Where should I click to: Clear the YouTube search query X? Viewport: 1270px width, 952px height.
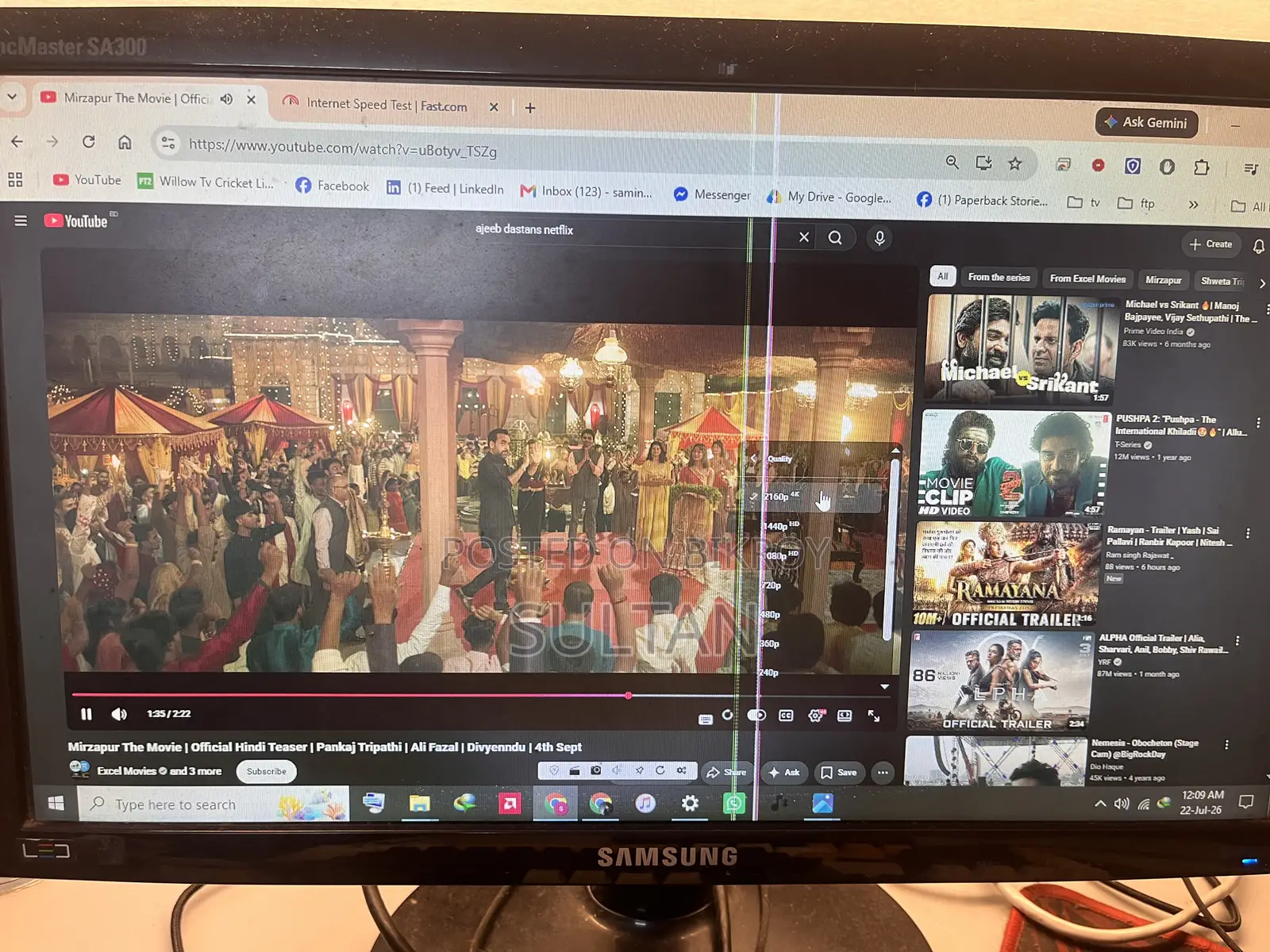point(804,237)
